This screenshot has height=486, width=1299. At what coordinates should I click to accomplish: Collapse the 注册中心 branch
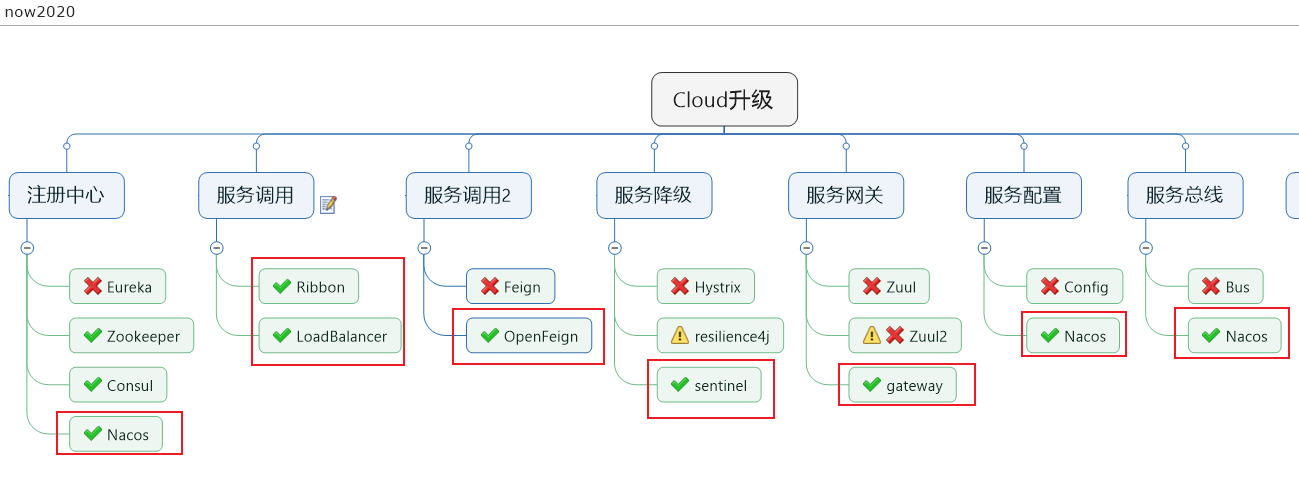click(x=27, y=248)
